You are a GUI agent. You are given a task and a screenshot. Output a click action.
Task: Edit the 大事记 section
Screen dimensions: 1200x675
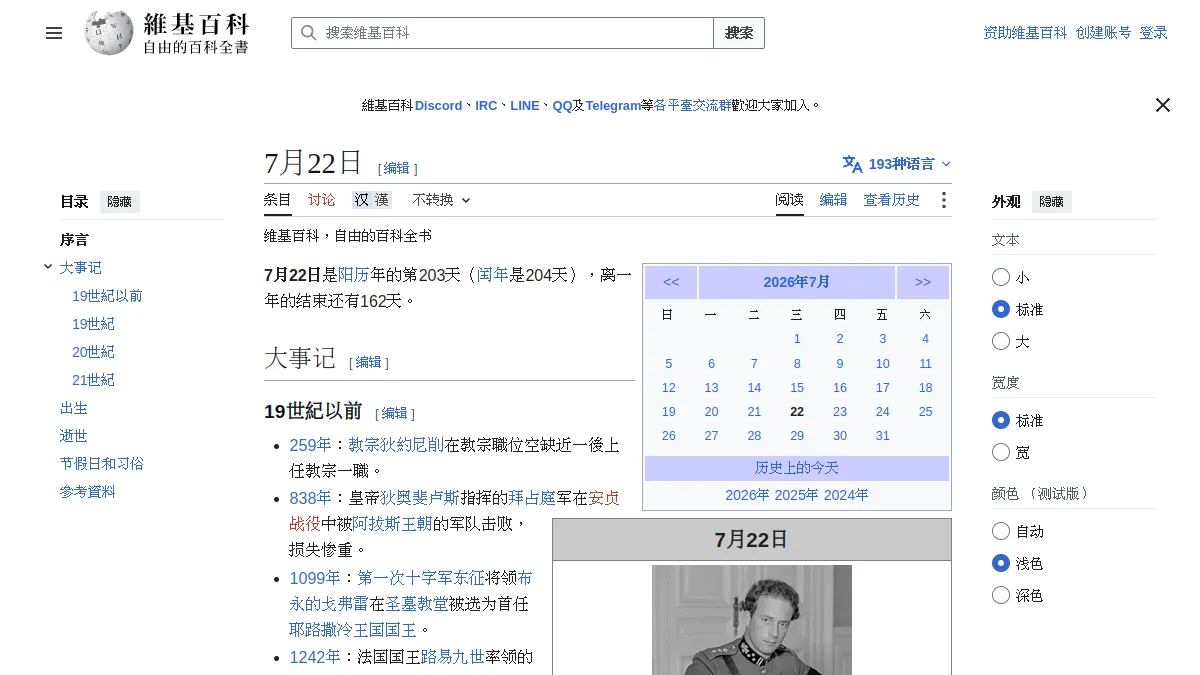(369, 362)
